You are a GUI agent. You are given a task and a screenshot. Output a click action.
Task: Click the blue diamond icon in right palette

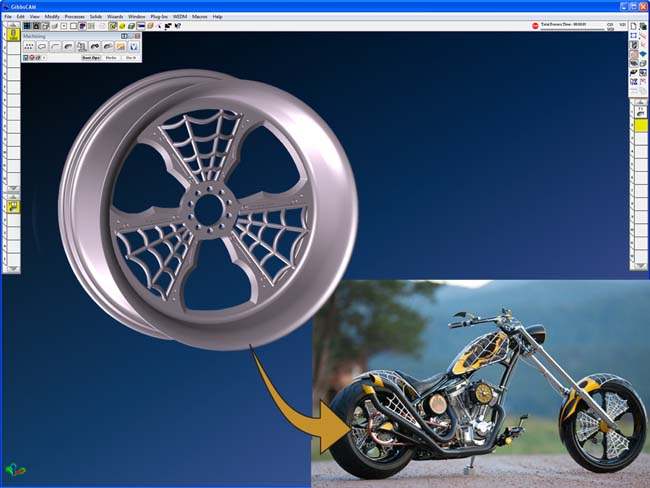pyautogui.click(x=643, y=54)
